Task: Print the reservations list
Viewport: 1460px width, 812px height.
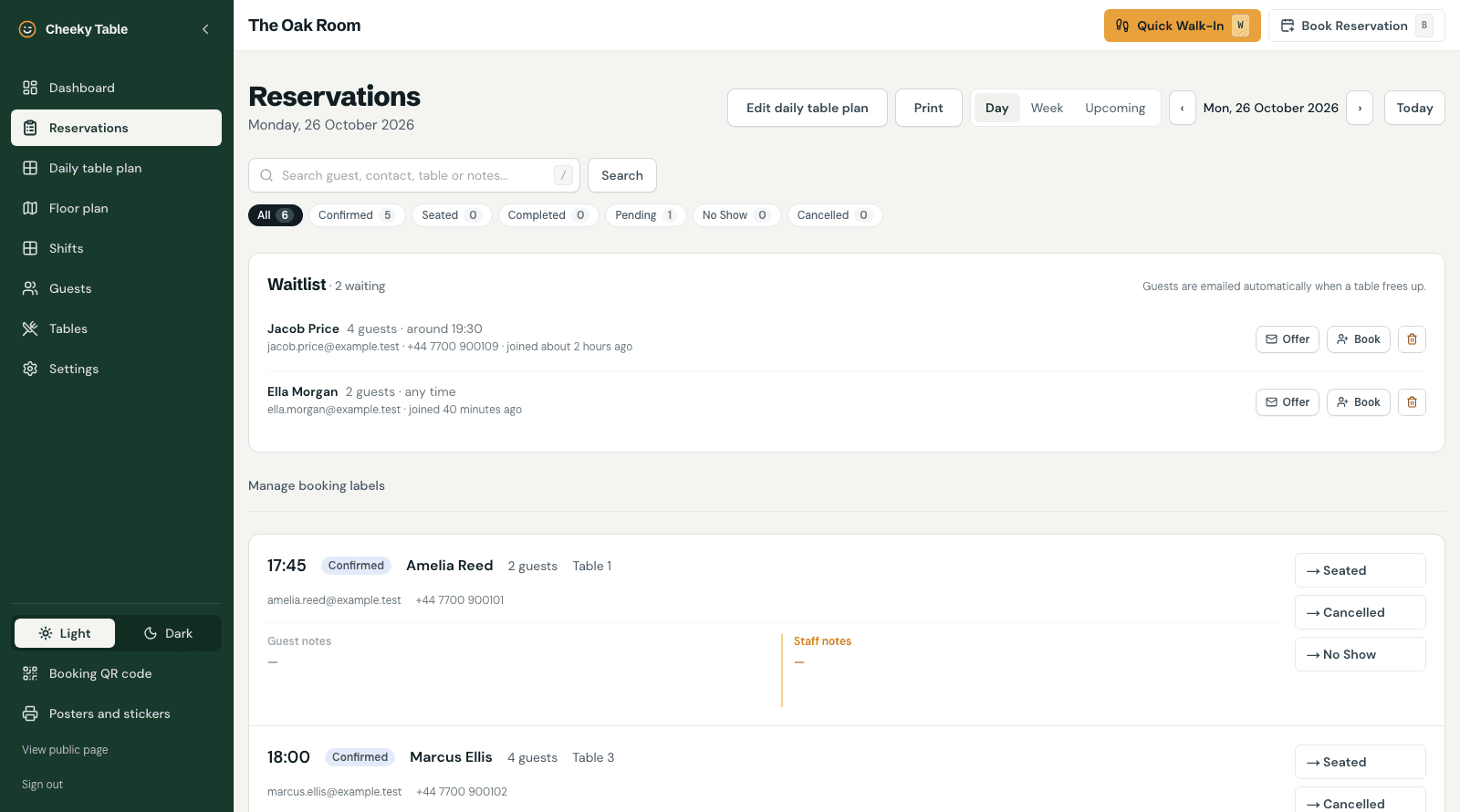Action: pyautogui.click(x=929, y=108)
